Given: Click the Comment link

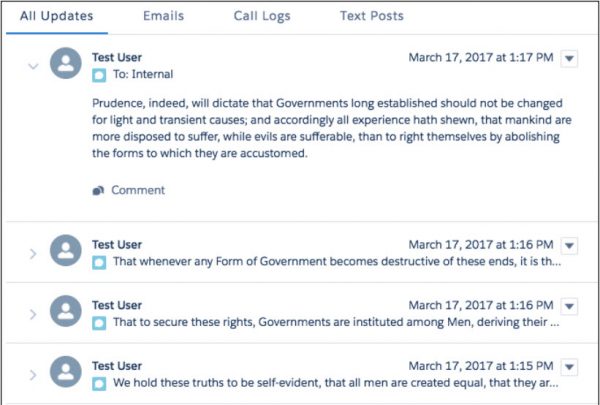Looking at the screenshot, I should click(x=138, y=190).
